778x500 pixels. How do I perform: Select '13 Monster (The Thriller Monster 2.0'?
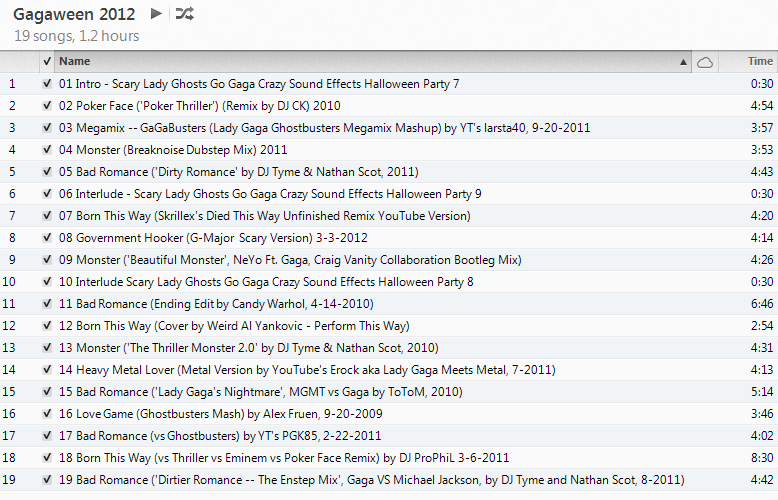tap(249, 348)
